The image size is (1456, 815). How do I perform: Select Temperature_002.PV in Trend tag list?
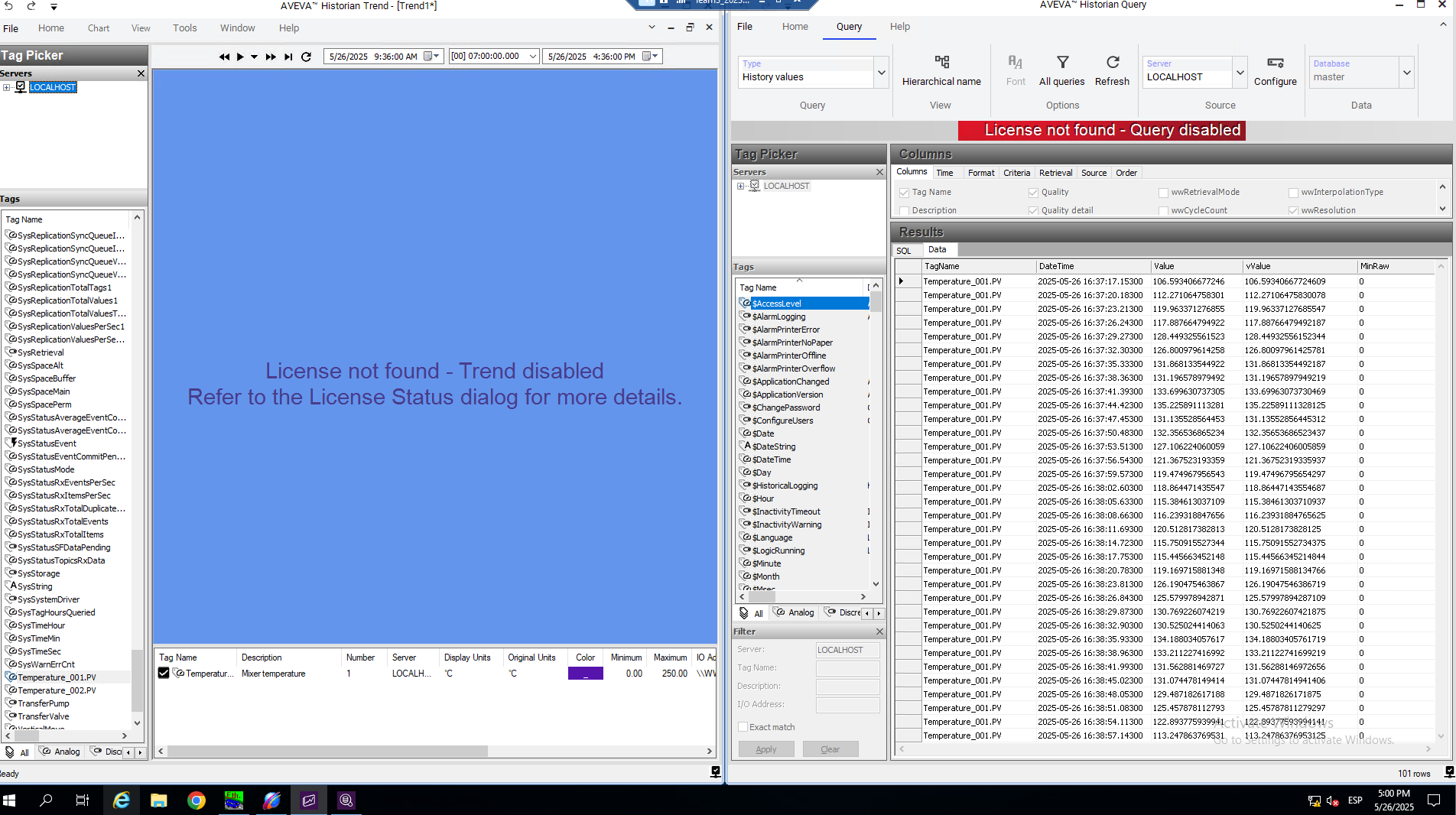(57, 690)
